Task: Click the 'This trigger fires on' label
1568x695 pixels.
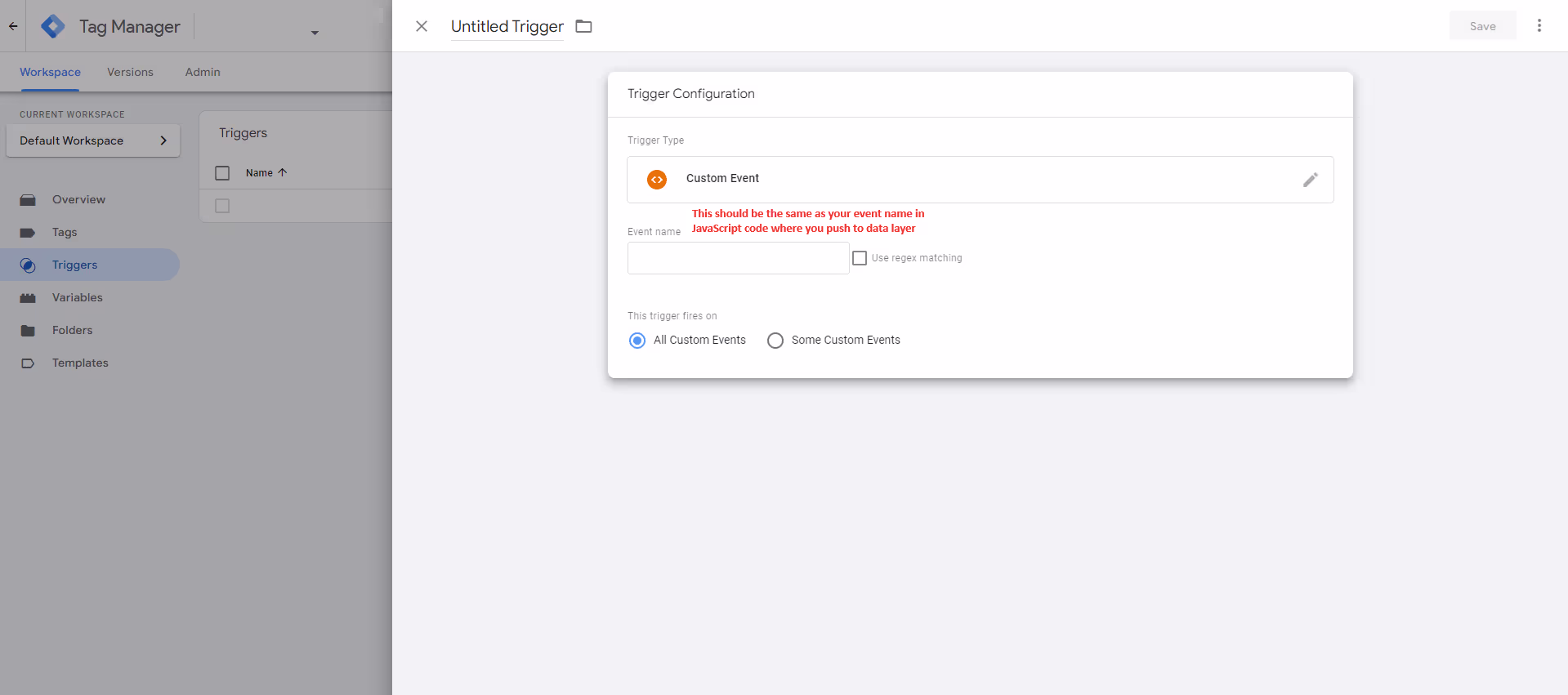Action: pos(672,316)
